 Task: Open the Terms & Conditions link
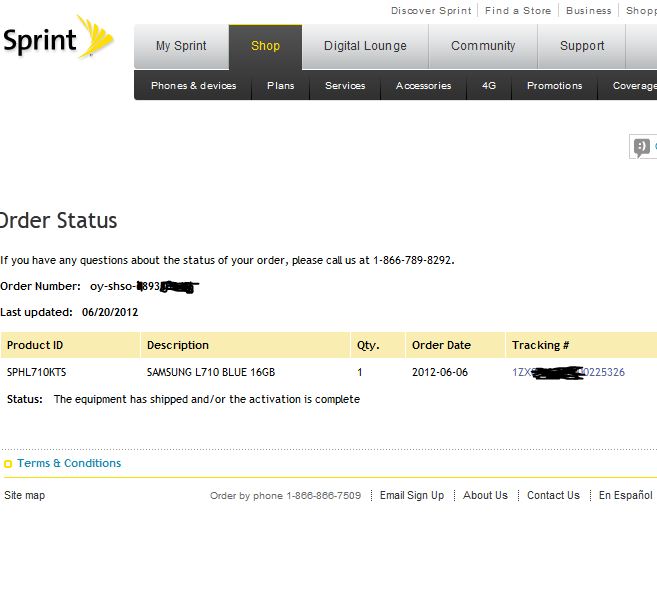pos(69,464)
